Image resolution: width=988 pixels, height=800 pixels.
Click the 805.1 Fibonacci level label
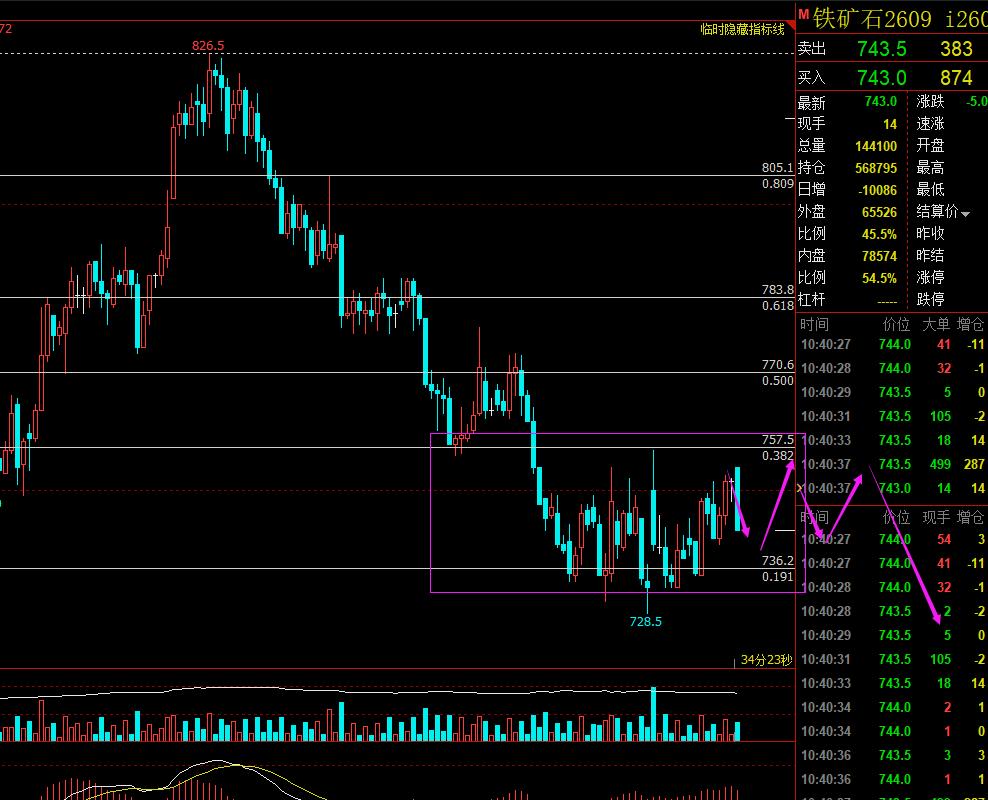click(x=778, y=168)
